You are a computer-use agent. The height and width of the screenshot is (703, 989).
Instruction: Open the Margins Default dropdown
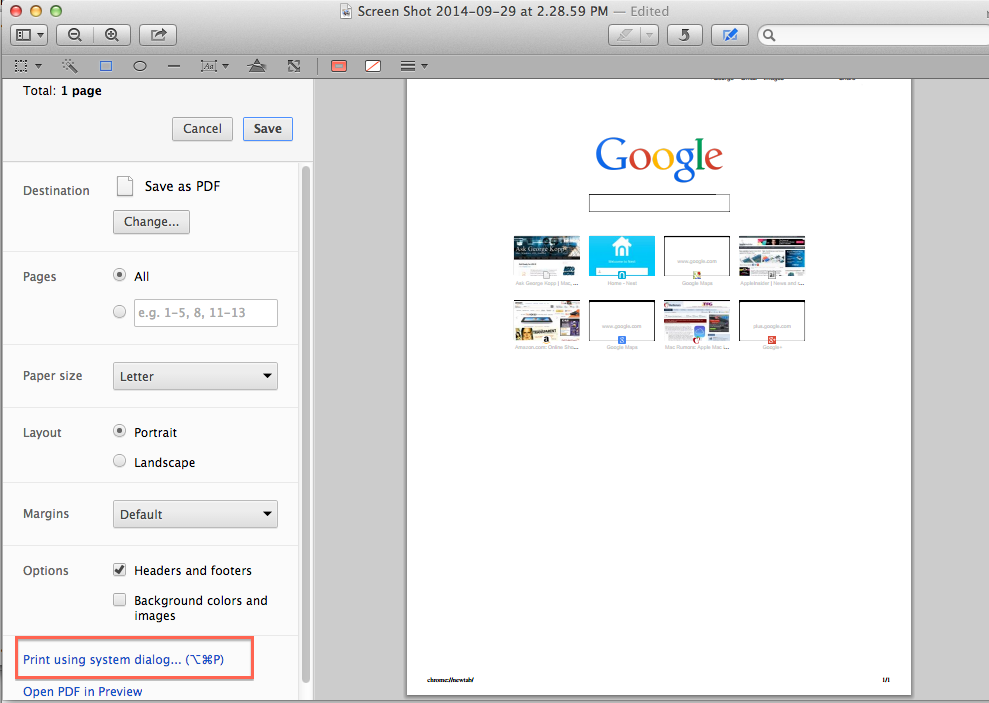196,514
